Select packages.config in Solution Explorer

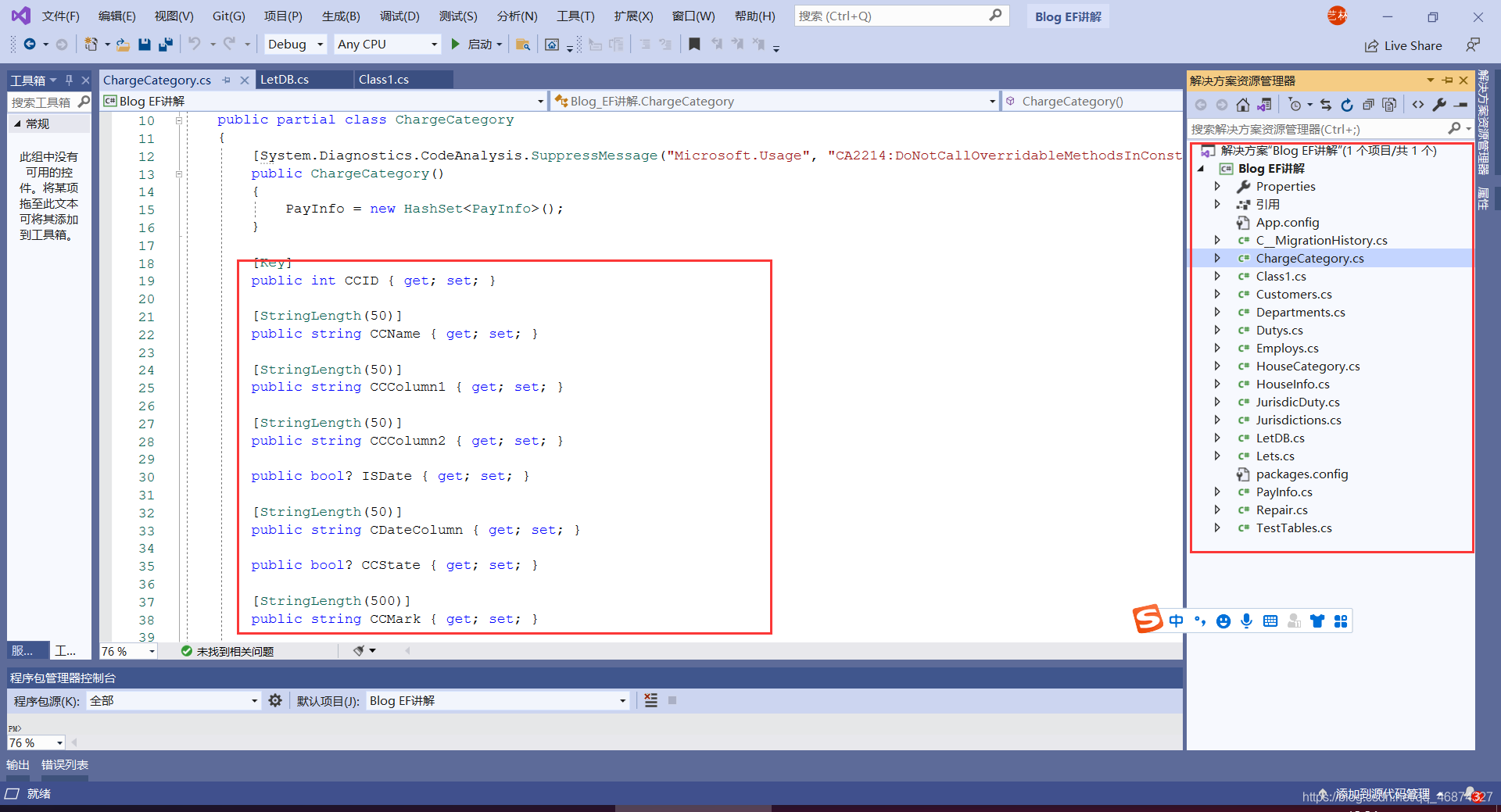coord(1302,474)
